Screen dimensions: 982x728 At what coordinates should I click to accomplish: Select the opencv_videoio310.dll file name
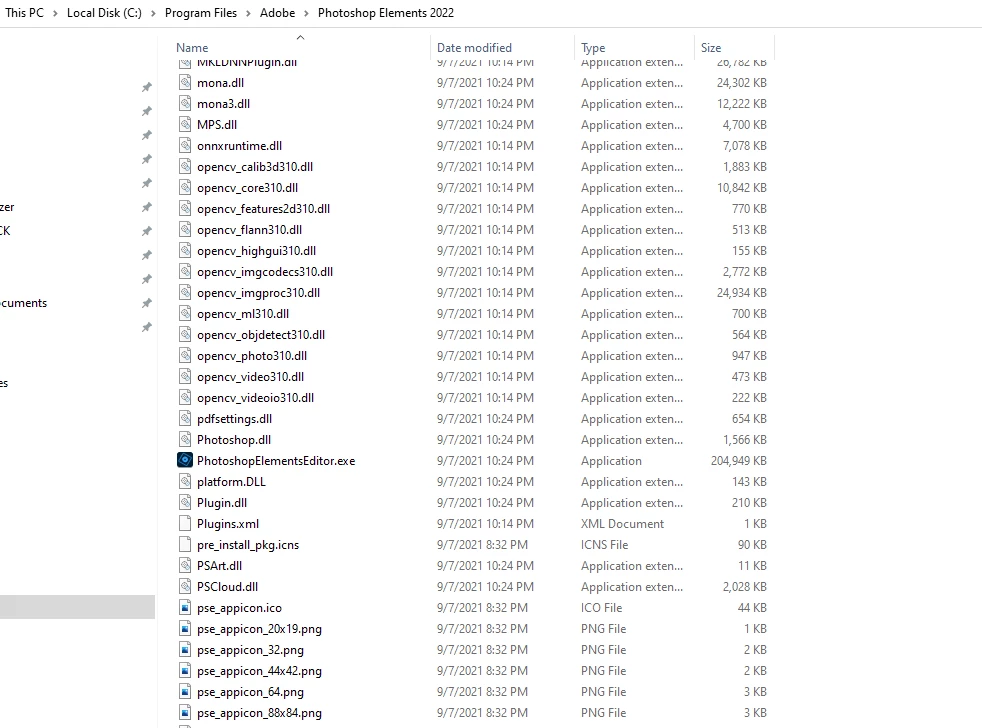(256, 397)
